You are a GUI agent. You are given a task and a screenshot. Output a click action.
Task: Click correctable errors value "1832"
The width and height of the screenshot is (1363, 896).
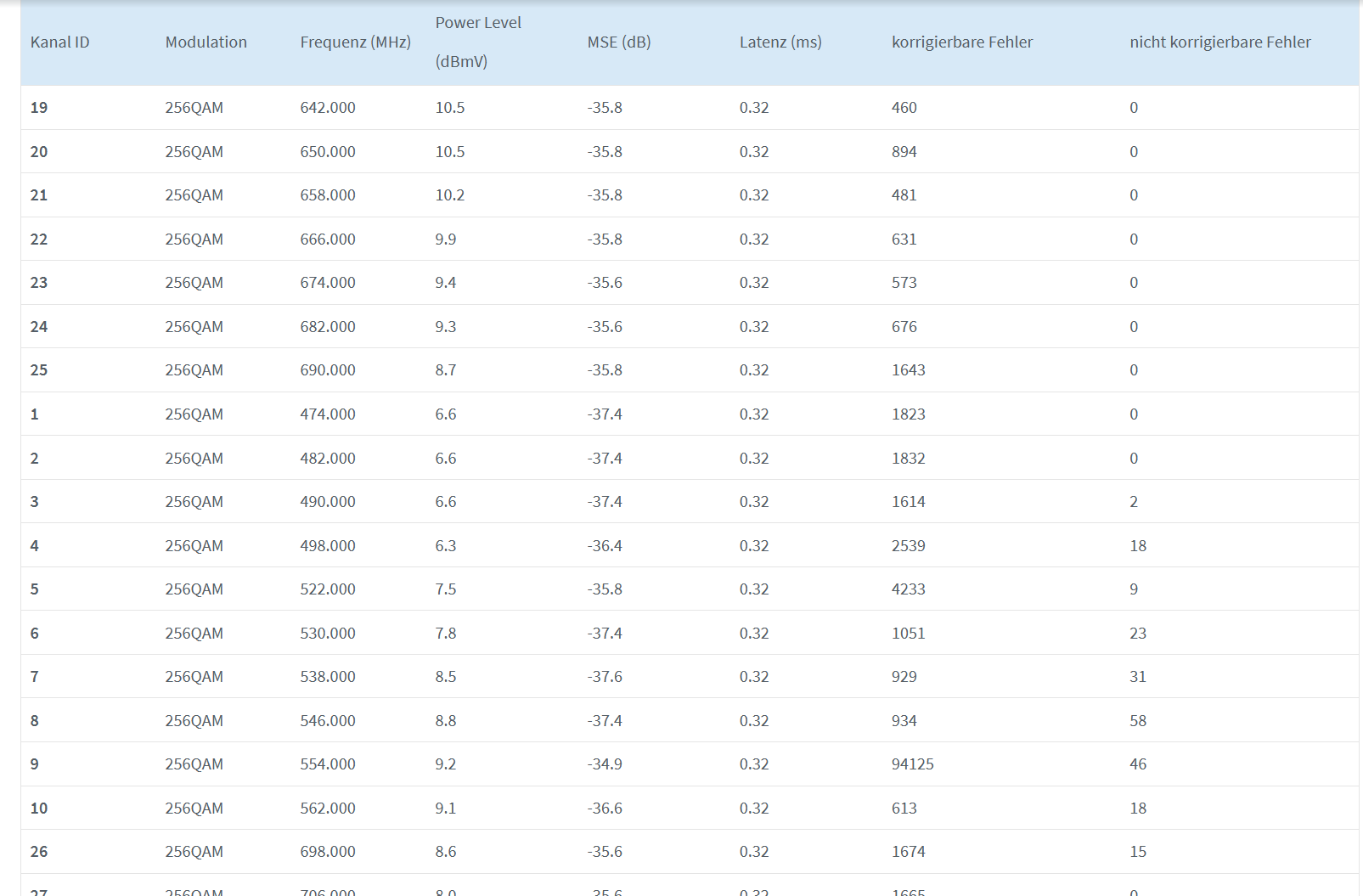pyautogui.click(x=909, y=459)
